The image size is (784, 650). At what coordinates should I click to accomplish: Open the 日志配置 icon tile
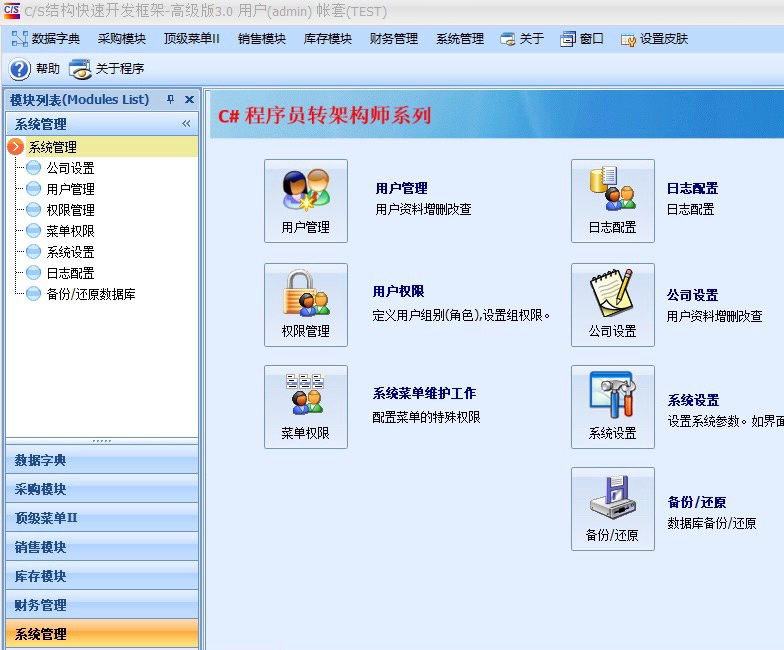612,201
